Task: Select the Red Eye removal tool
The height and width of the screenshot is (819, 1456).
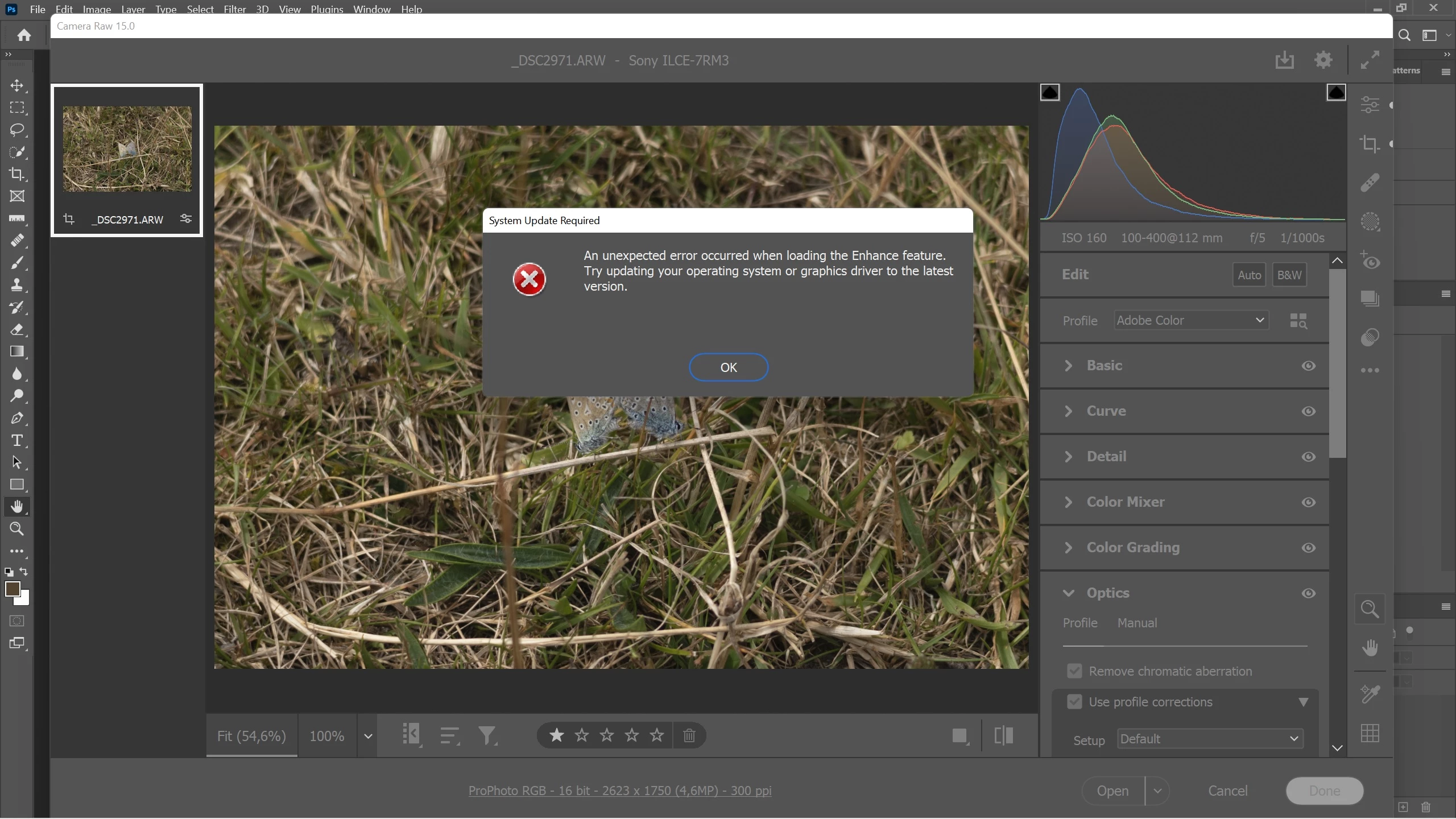Action: (x=1370, y=260)
